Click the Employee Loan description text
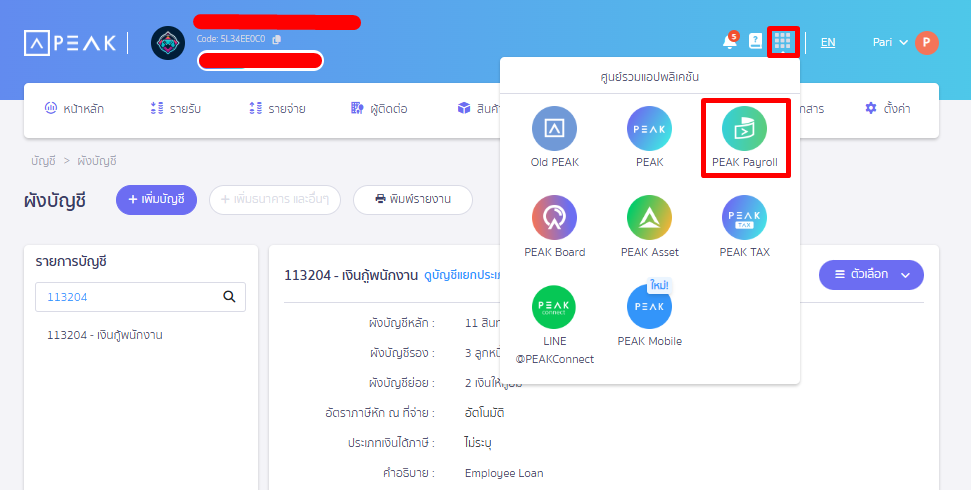The image size is (971, 490). 504,473
